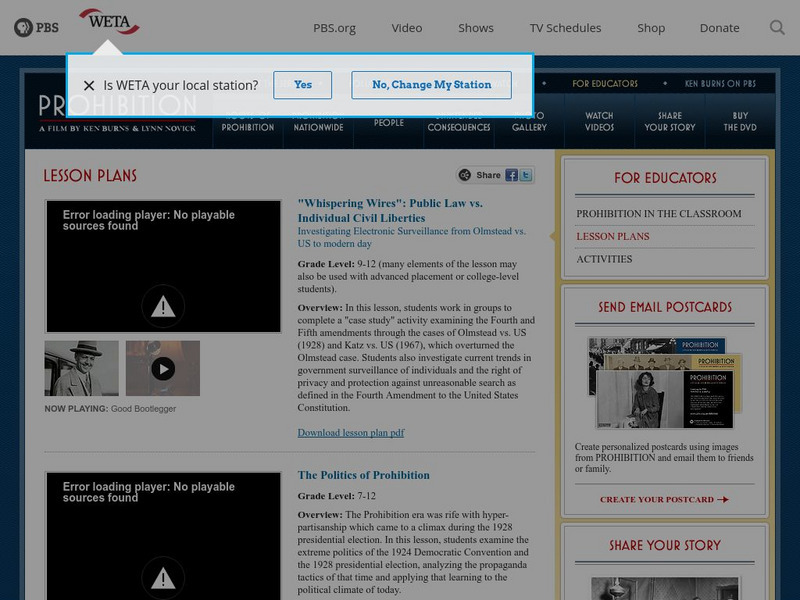This screenshot has width=800, height=600.
Task: Click warning icon in first video player
Action: pyautogui.click(x=163, y=306)
